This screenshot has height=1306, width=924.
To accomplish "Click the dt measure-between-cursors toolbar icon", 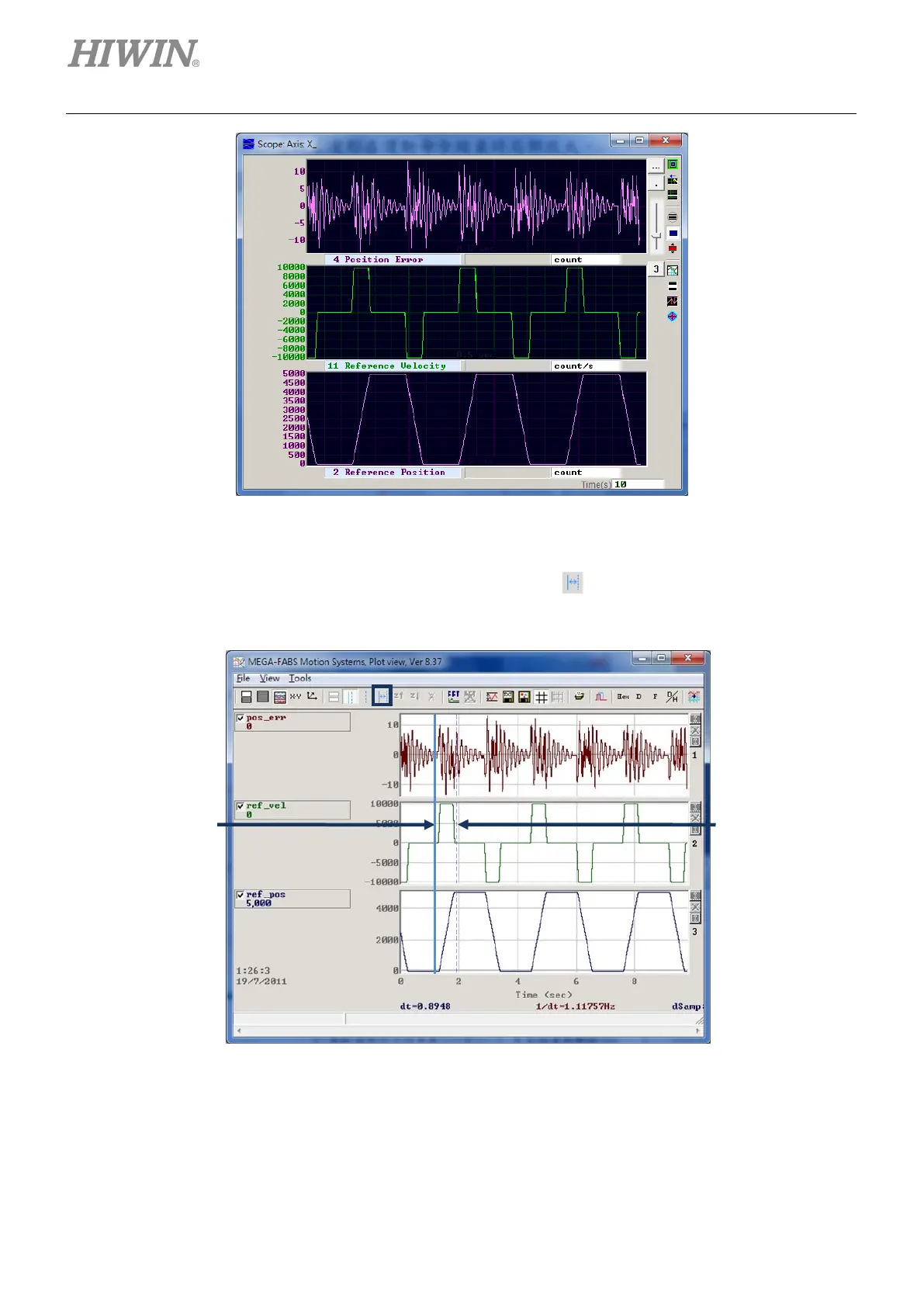I will coord(382,697).
